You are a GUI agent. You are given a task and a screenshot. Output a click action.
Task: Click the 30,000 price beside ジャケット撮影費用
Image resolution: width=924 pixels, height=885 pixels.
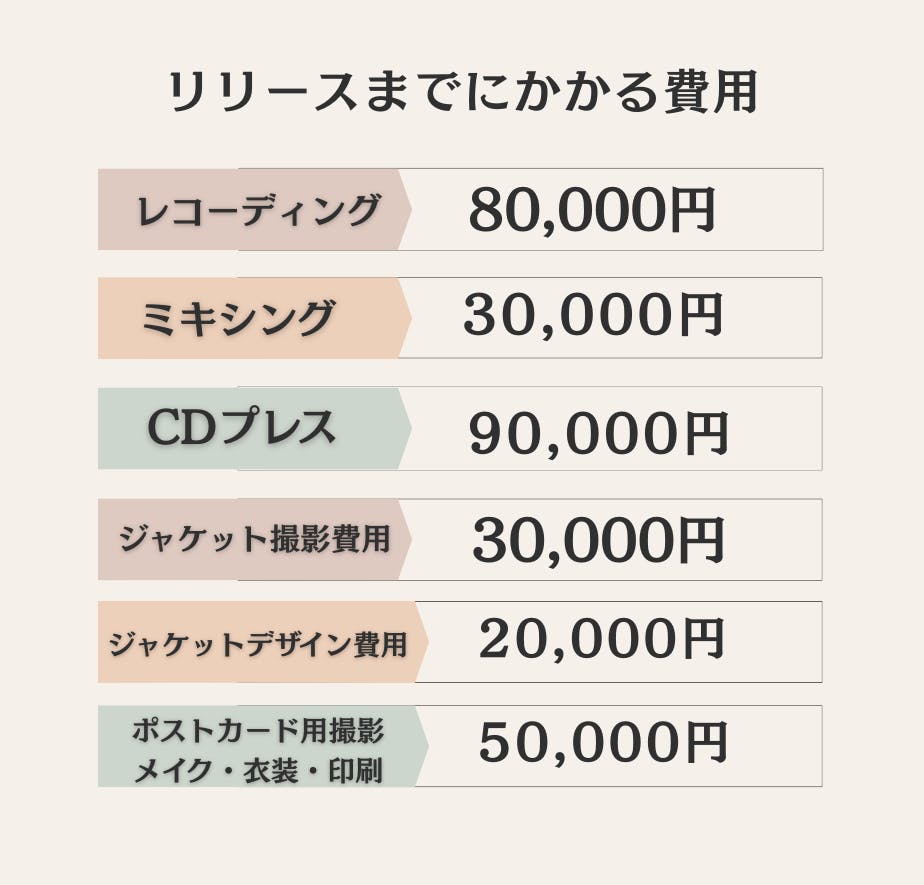click(570, 540)
